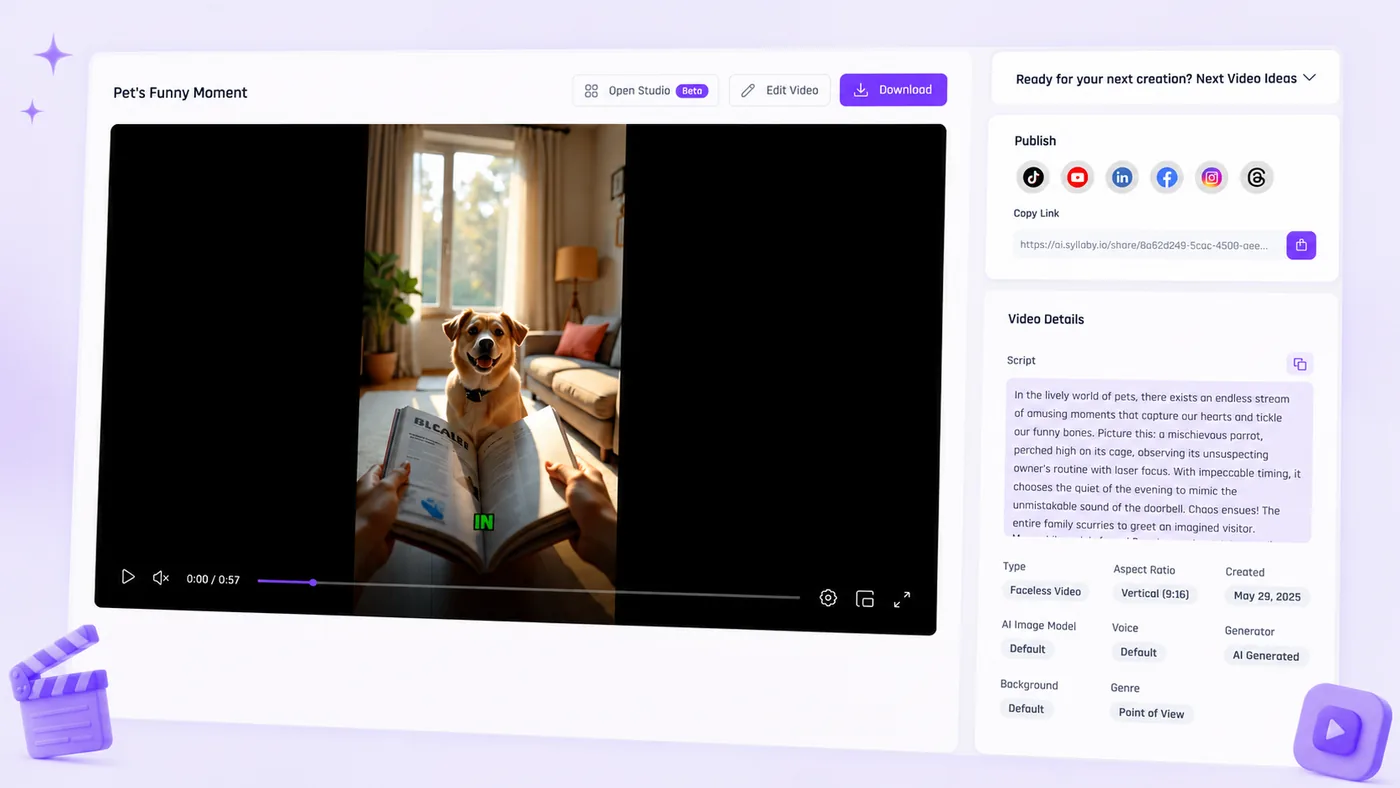
Task: Click the May 29, 2025 created date
Action: point(1267,596)
